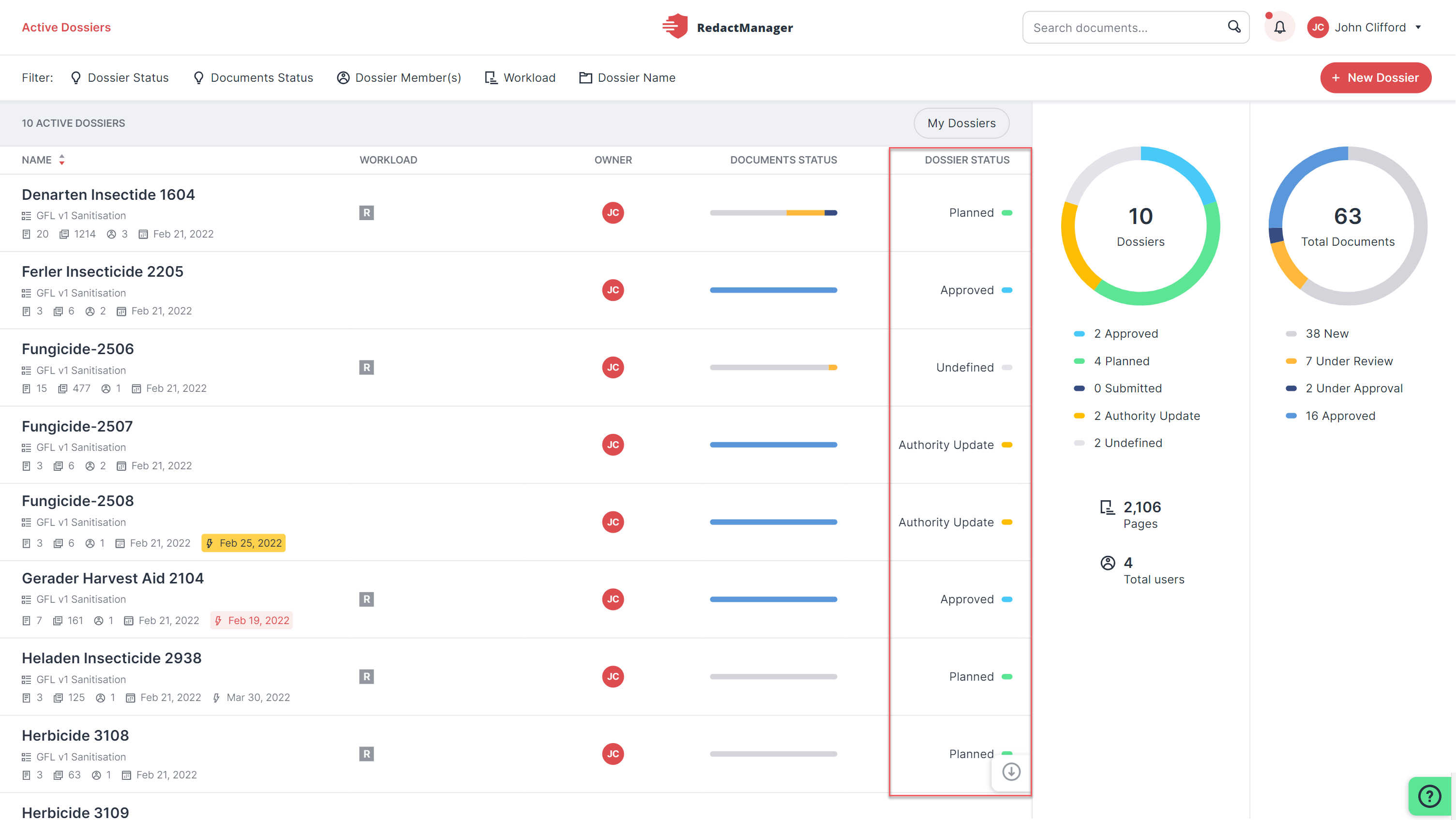Go to Active Dossiers tab

coord(66,27)
